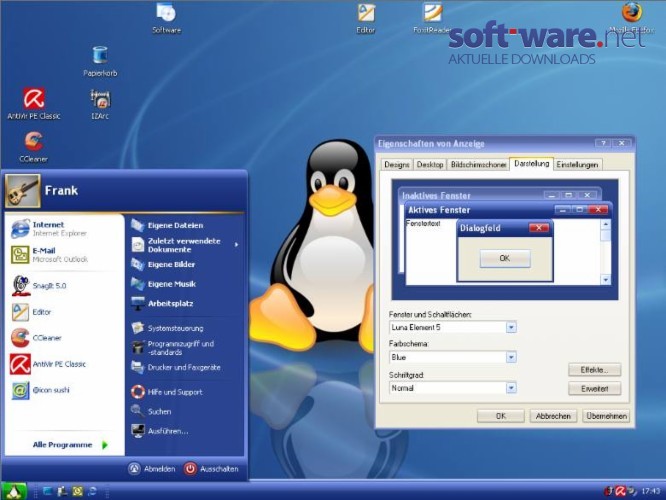The height and width of the screenshot is (500, 666).
Task: Expand Zuletzt verwendete Dokumente submenu
Action: pos(185,245)
